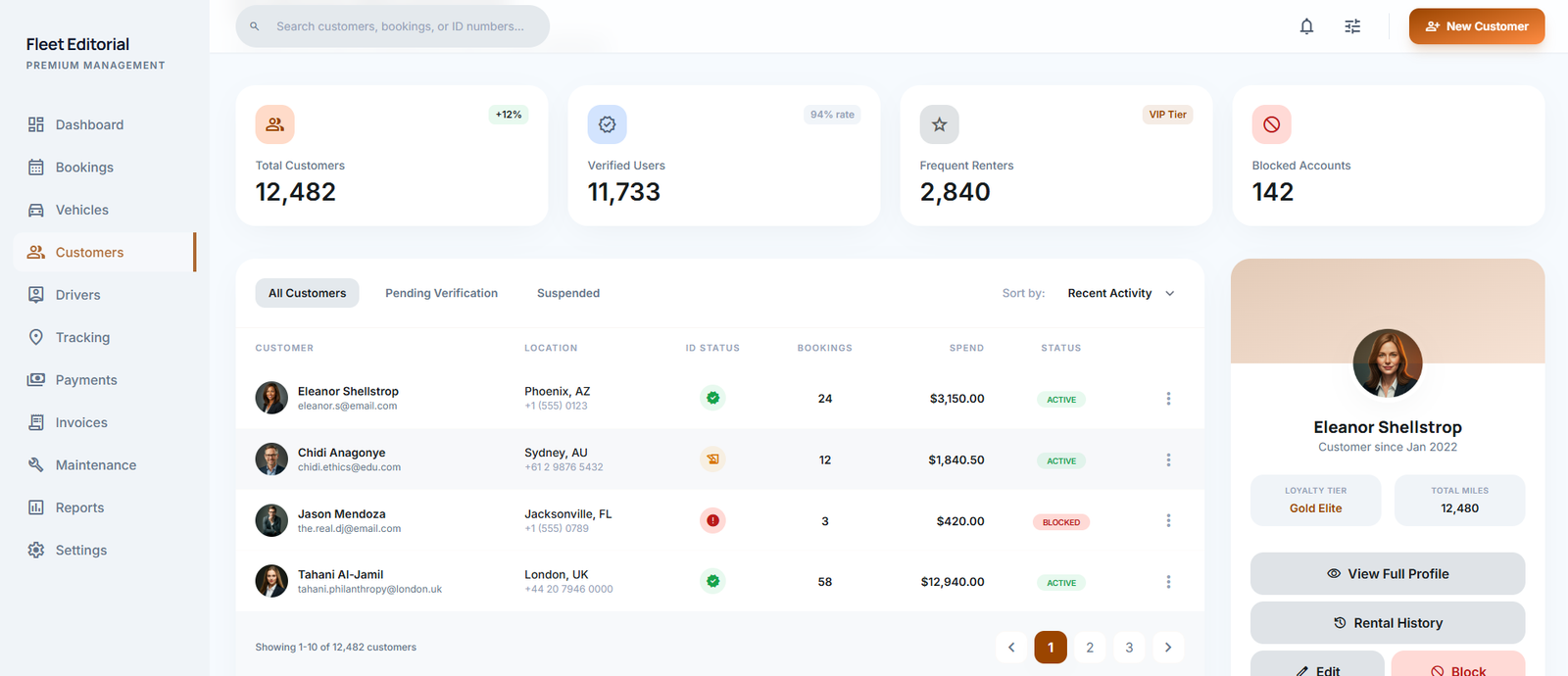Click the Edit button in profile panel
The height and width of the screenshot is (676, 1568).
tap(1317, 664)
